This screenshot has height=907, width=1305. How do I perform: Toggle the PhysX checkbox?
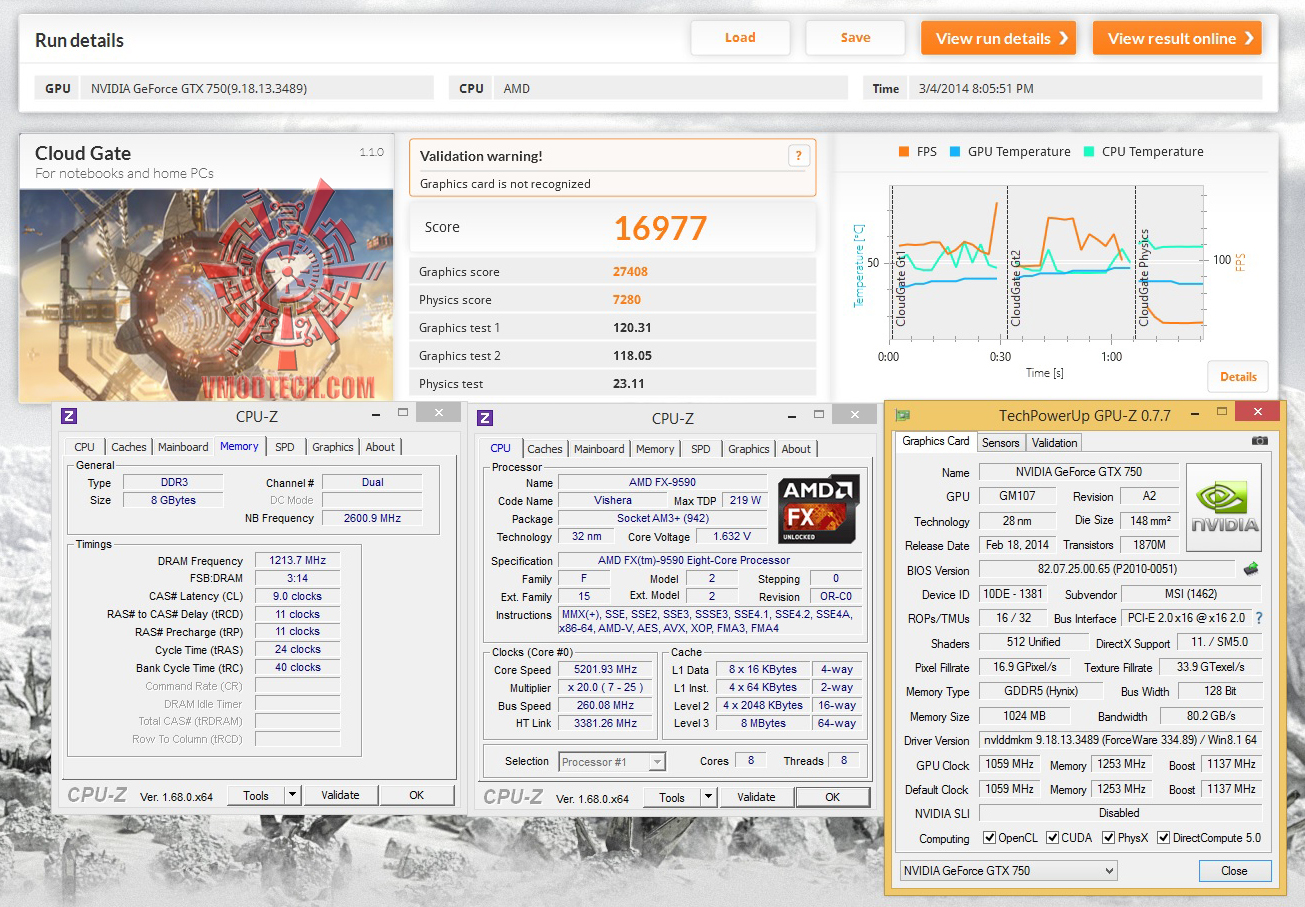tap(1108, 838)
